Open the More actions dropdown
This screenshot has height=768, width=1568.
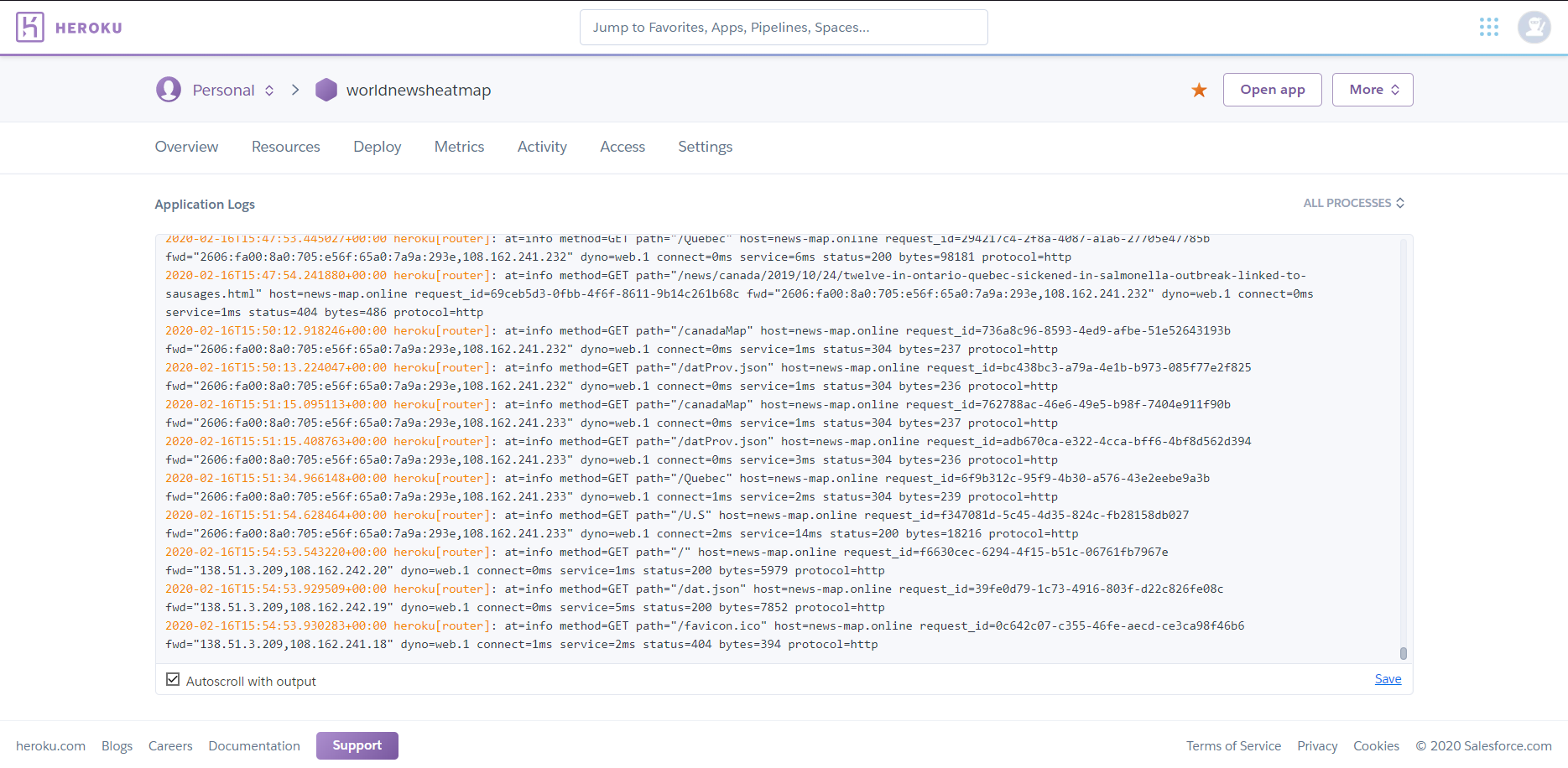pos(1373,90)
